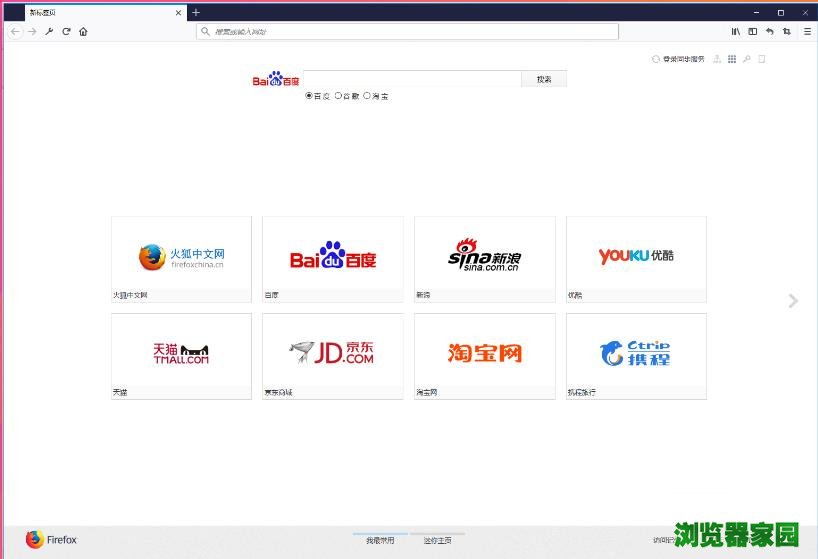Minimize the Firefox window
The image size is (818, 559).
pos(756,13)
